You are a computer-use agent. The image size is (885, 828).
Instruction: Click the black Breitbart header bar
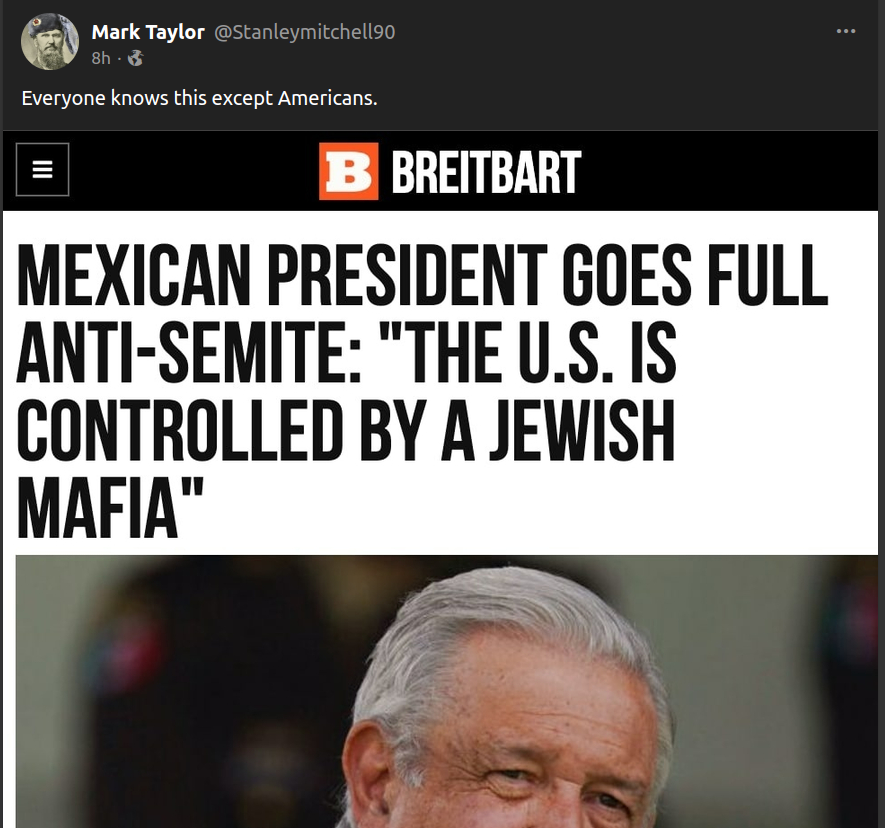coord(440,171)
